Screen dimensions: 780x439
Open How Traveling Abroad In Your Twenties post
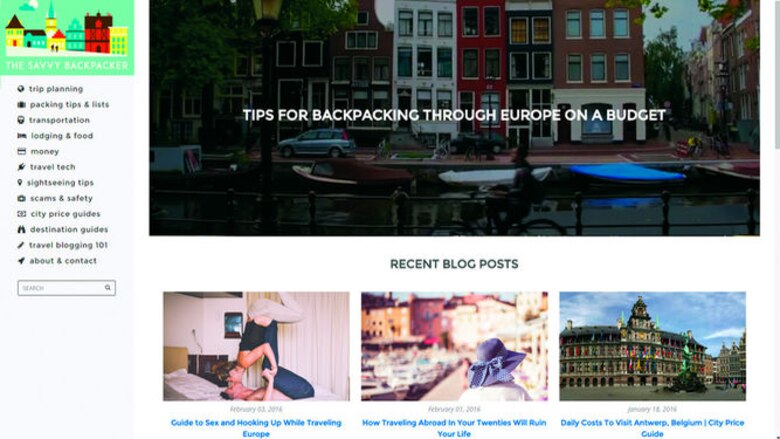point(454,428)
